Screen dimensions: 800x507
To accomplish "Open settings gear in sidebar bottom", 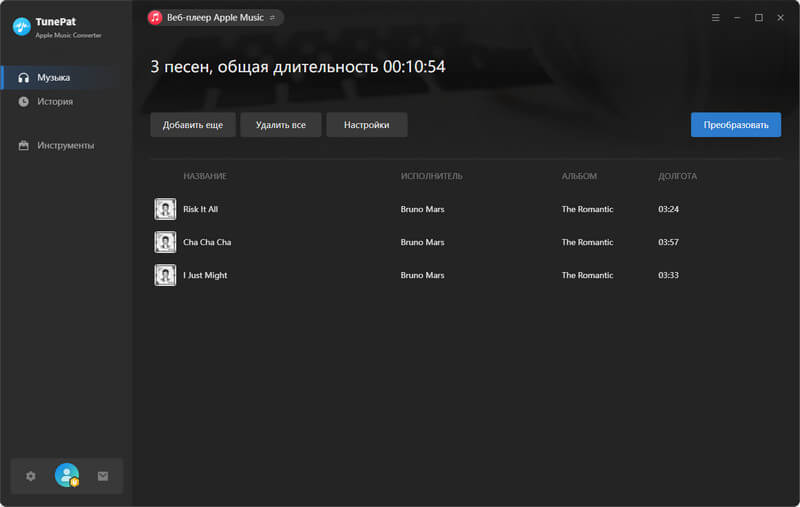I will tap(30, 476).
